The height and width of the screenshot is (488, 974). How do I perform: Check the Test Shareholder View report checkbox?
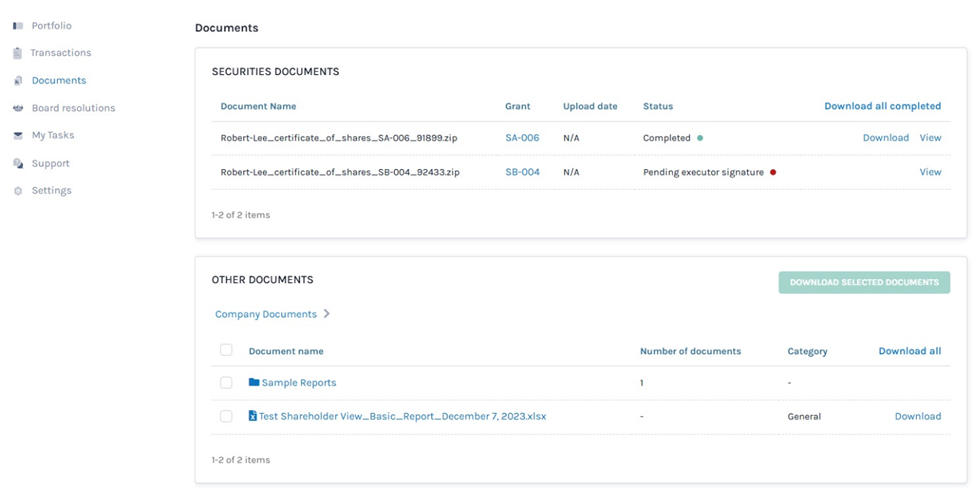point(226,416)
